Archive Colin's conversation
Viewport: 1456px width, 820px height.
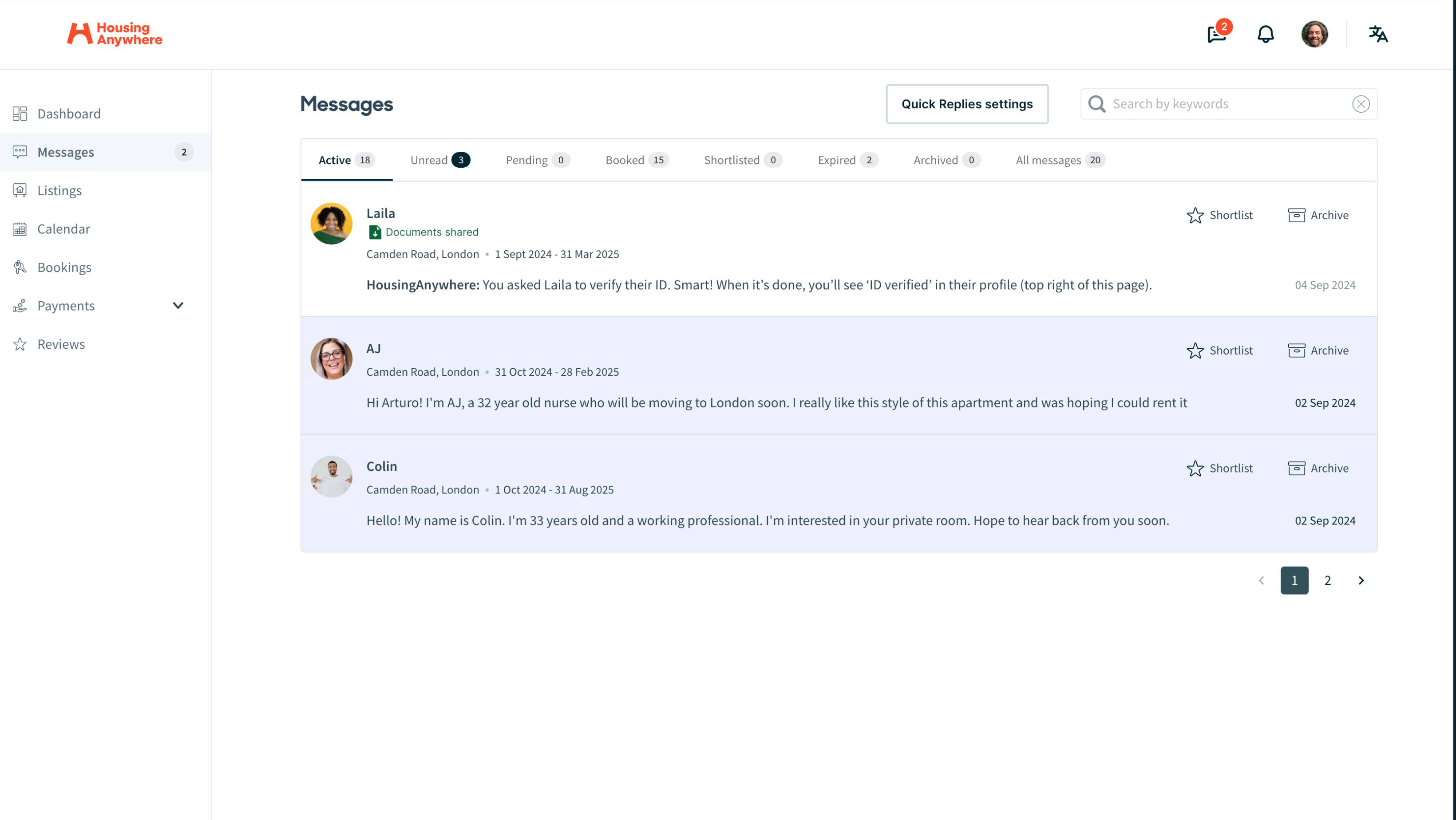pos(1318,468)
